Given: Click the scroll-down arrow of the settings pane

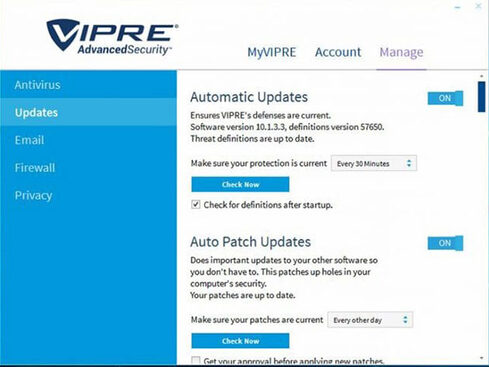Looking at the screenshot, I should (x=482, y=358).
